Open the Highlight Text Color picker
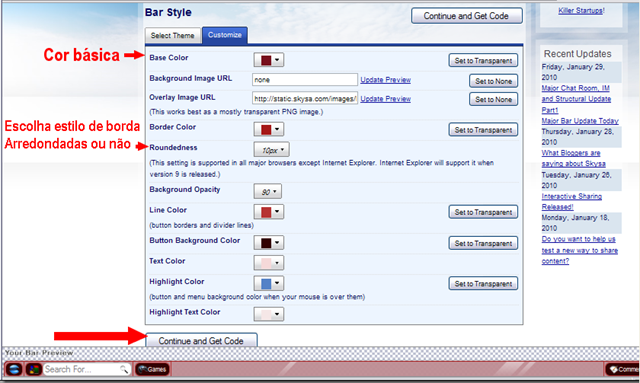Image resolution: width=640 pixels, height=383 pixels. coord(269,314)
